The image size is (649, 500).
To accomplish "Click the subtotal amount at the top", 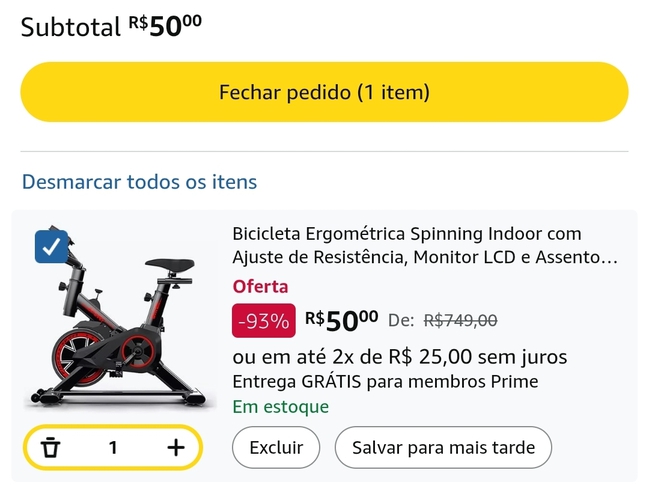I will (x=165, y=26).
